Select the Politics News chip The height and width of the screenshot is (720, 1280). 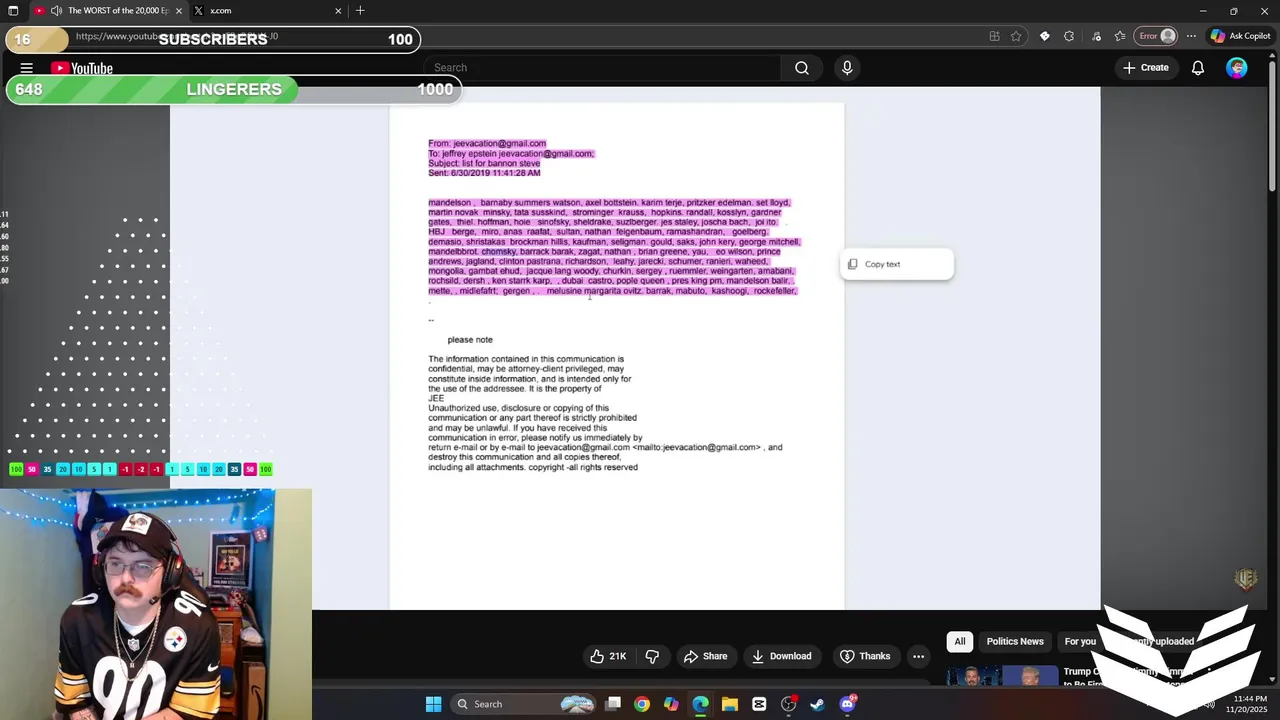click(1015, 641)
